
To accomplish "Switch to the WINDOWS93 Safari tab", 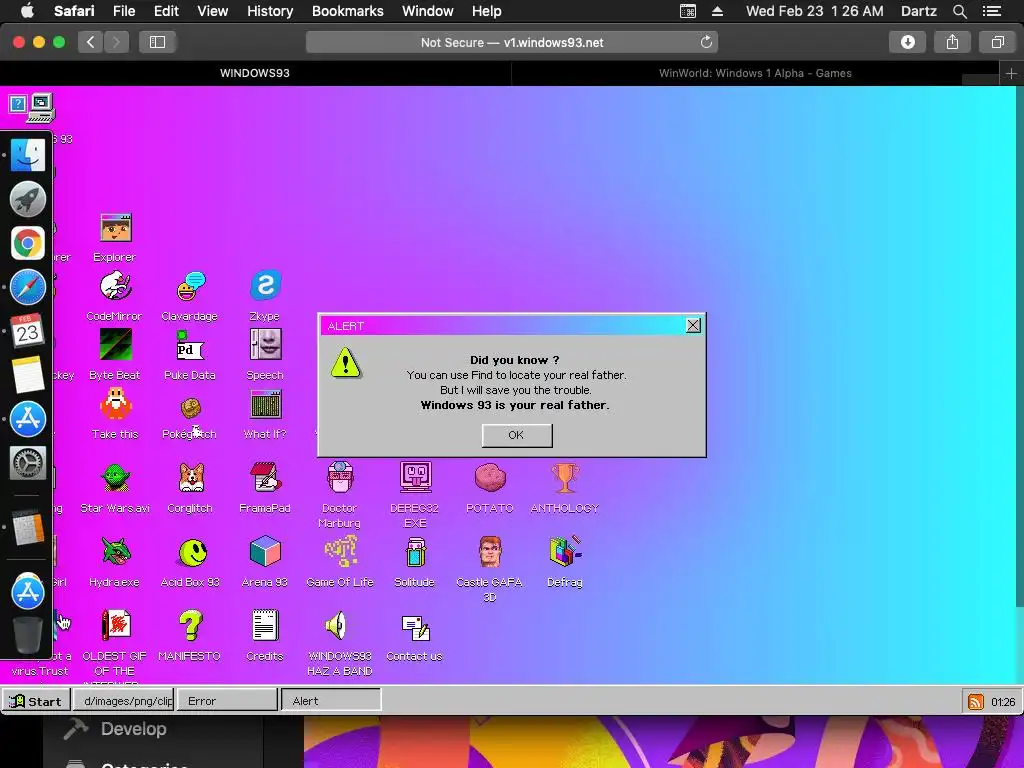I will tap(255, 73).
